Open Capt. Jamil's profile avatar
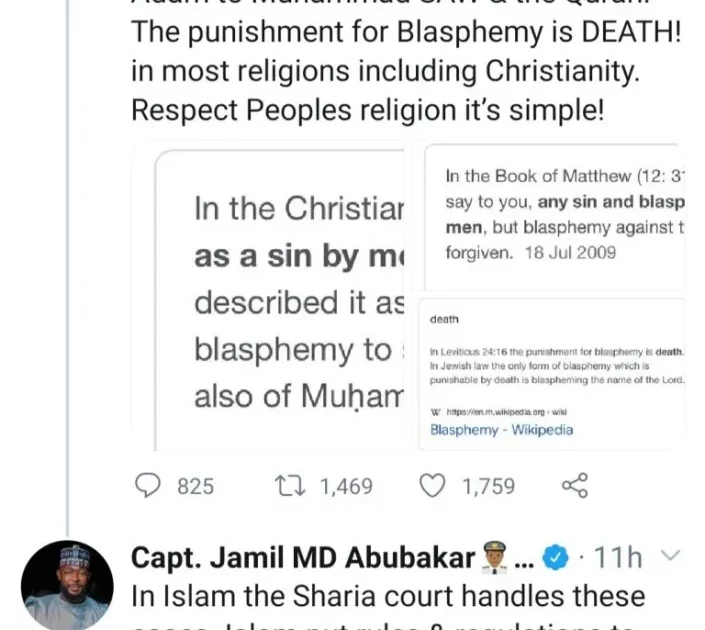Viewport: 705px width, 630px height. [x=67, y=585]
